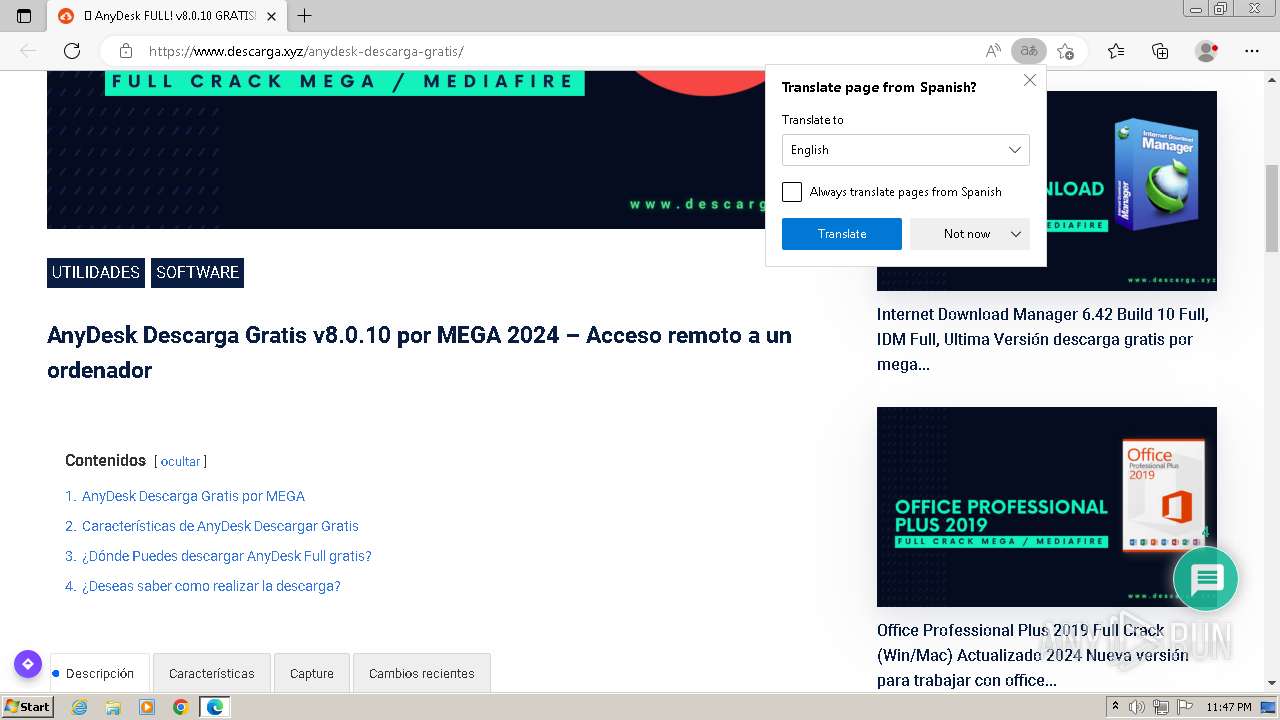
Task: Launch Internet Explorer from taskbar
Action: coord(79,707)
